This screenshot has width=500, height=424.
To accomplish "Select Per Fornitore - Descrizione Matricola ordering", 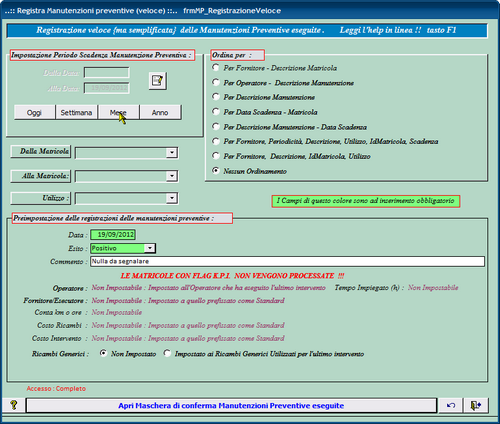I will coord(216,68).
